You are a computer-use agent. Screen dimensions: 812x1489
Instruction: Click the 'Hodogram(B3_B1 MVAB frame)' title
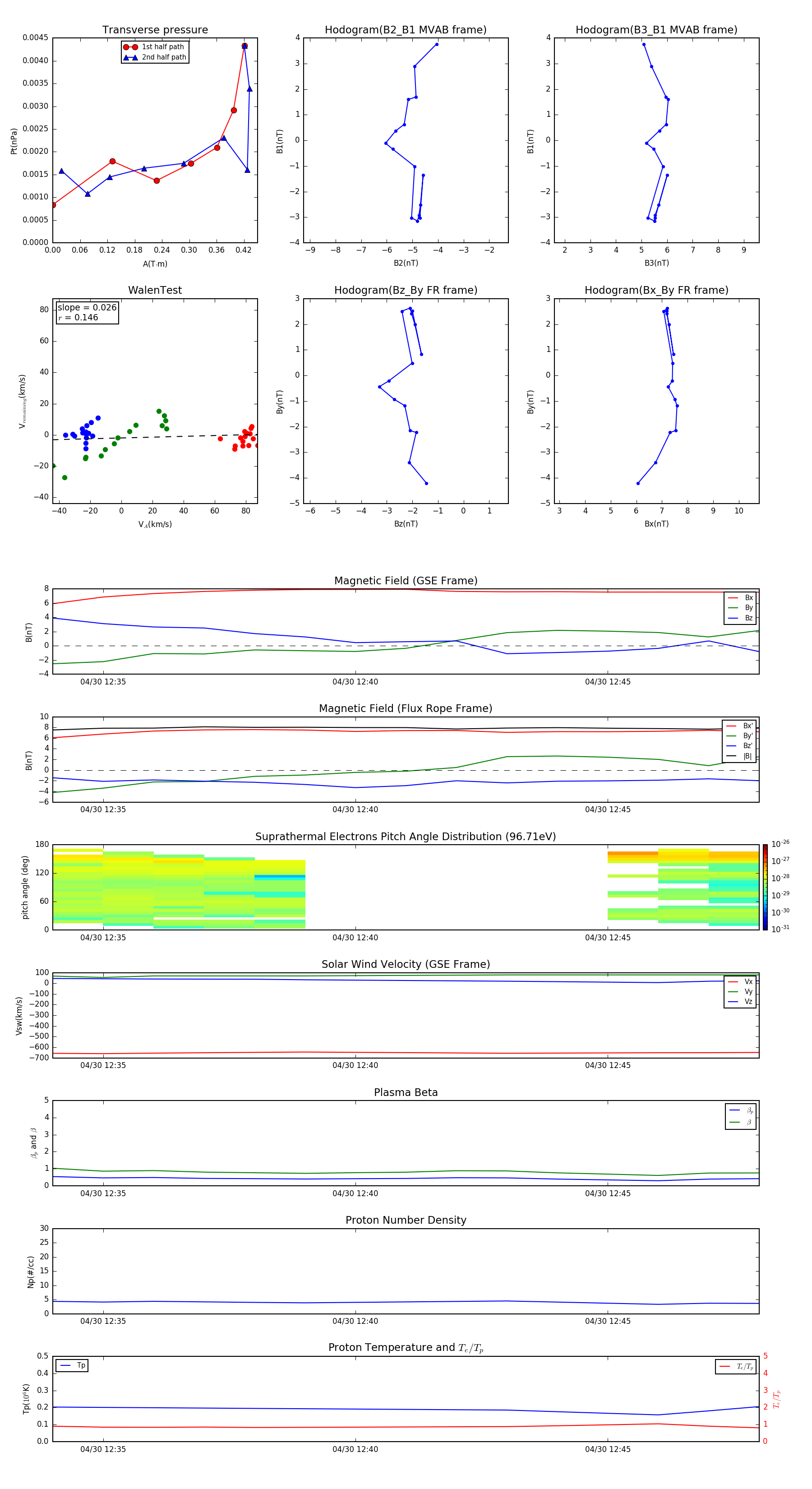click(x=656, y=30)
